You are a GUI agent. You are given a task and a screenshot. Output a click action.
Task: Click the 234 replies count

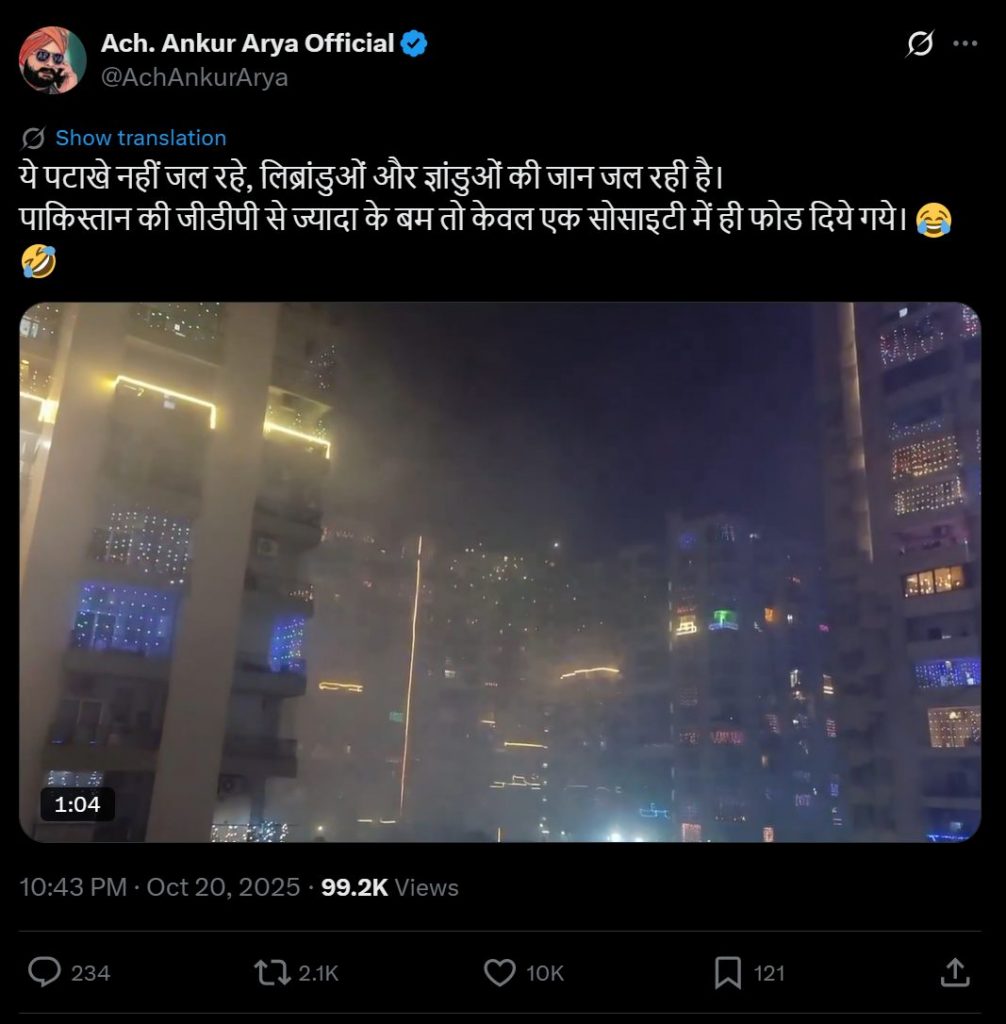pyautogui.click(x=90, y=973)
